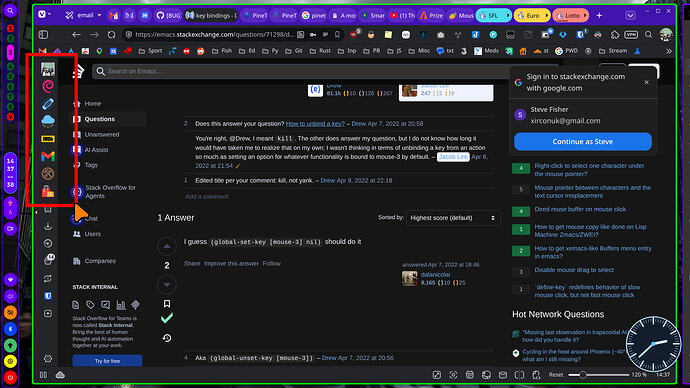Open the Downloads panel icon
This screenshot has width=690, height=388.
[48, 226]
